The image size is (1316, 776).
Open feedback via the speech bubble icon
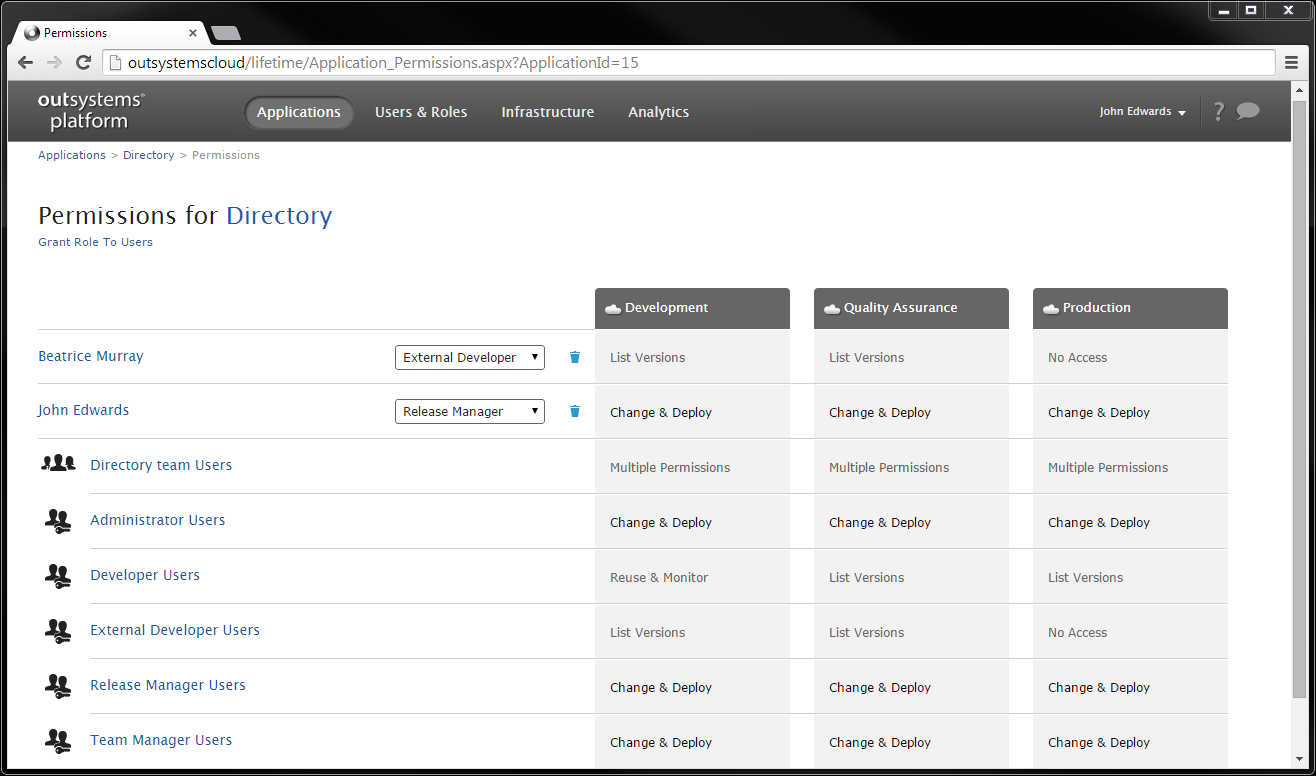click(1249, 111)
